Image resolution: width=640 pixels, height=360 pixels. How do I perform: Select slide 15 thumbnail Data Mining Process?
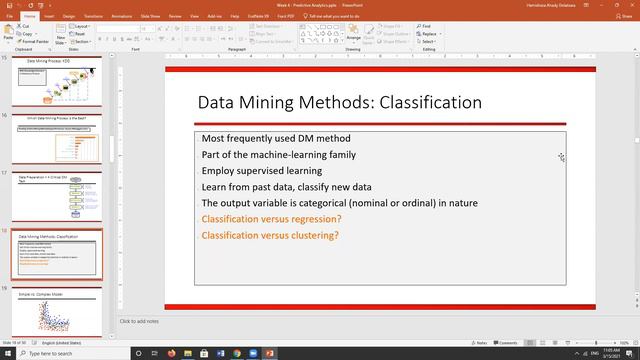coord(57,81)
